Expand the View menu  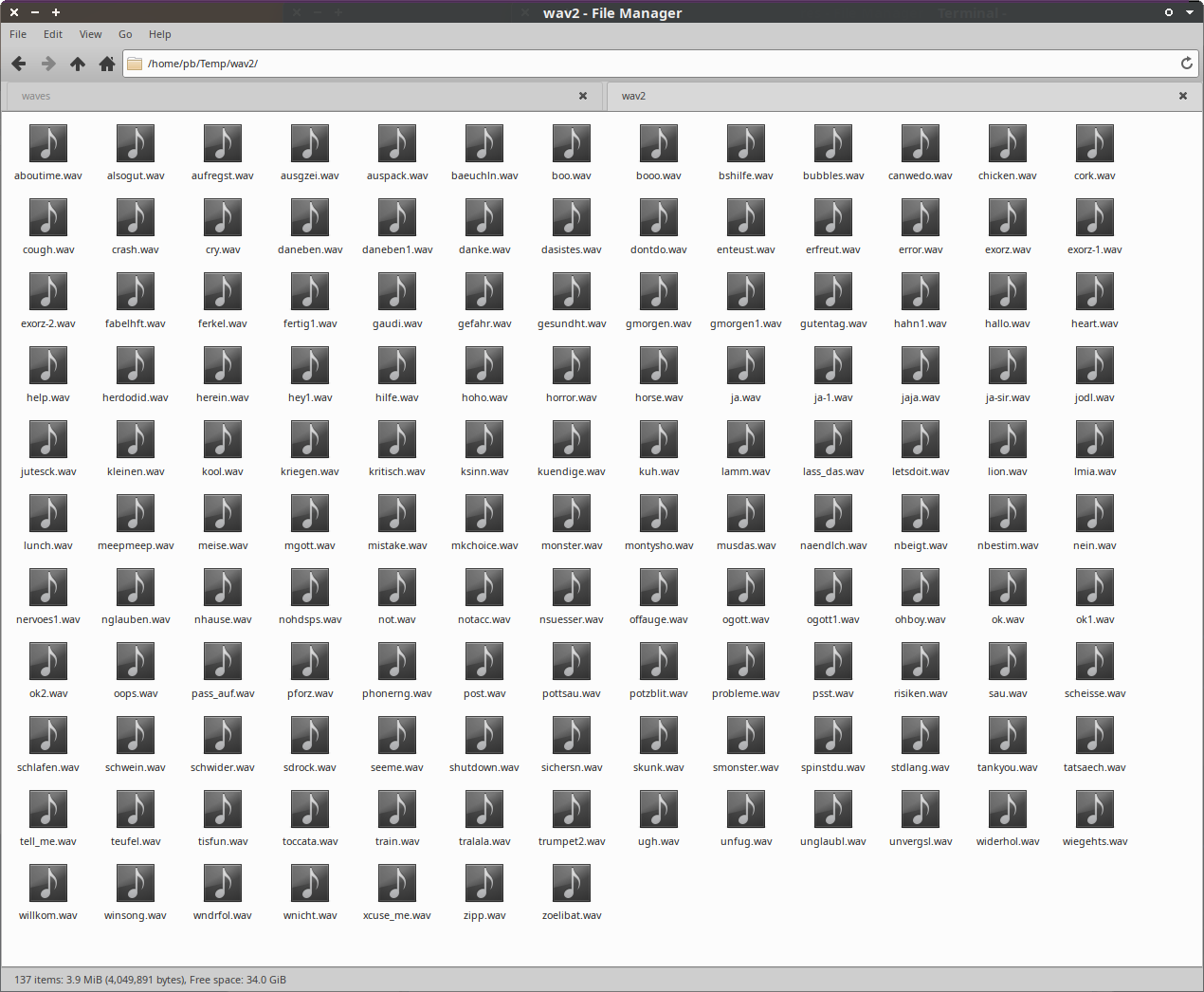click(90, 34)
